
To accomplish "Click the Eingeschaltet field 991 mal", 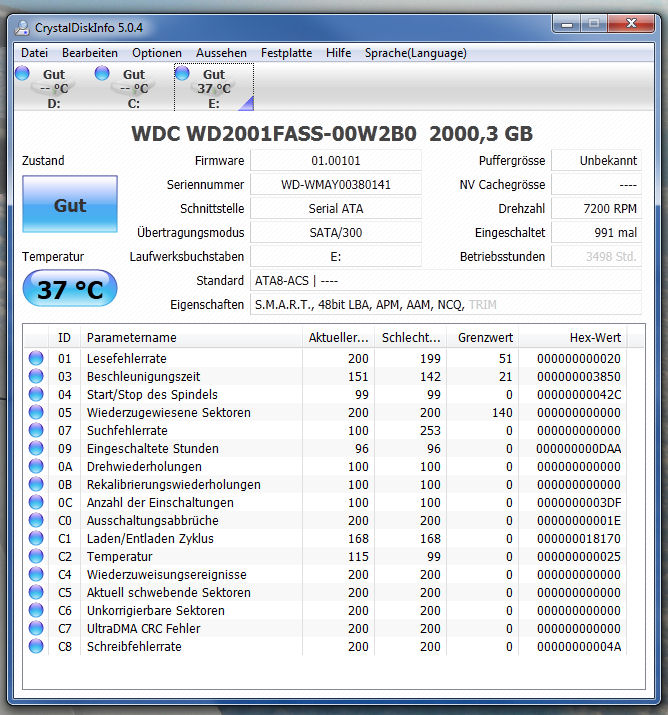I will [596, 233].
